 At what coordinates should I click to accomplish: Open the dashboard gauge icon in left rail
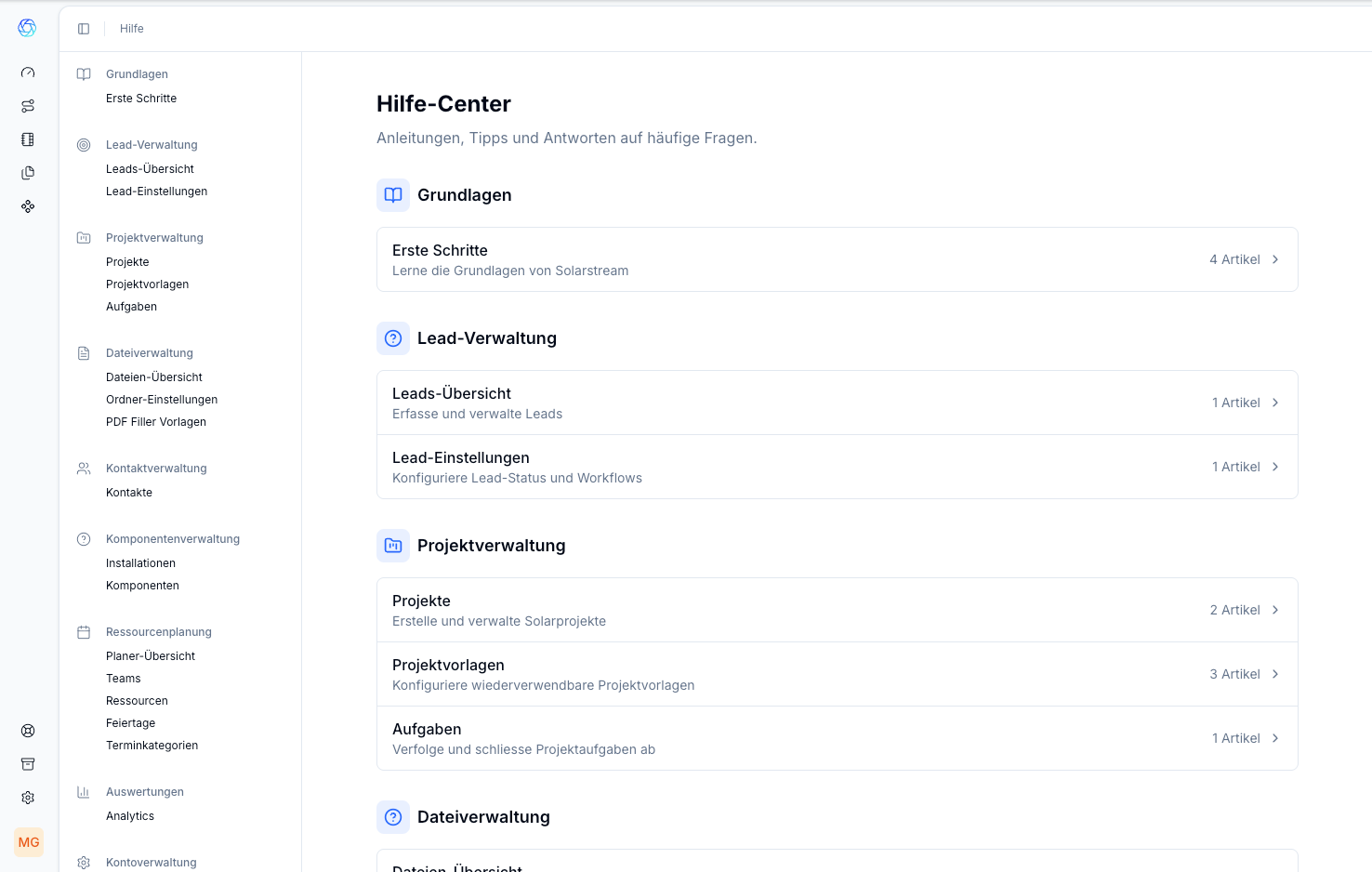pos(28,73)
